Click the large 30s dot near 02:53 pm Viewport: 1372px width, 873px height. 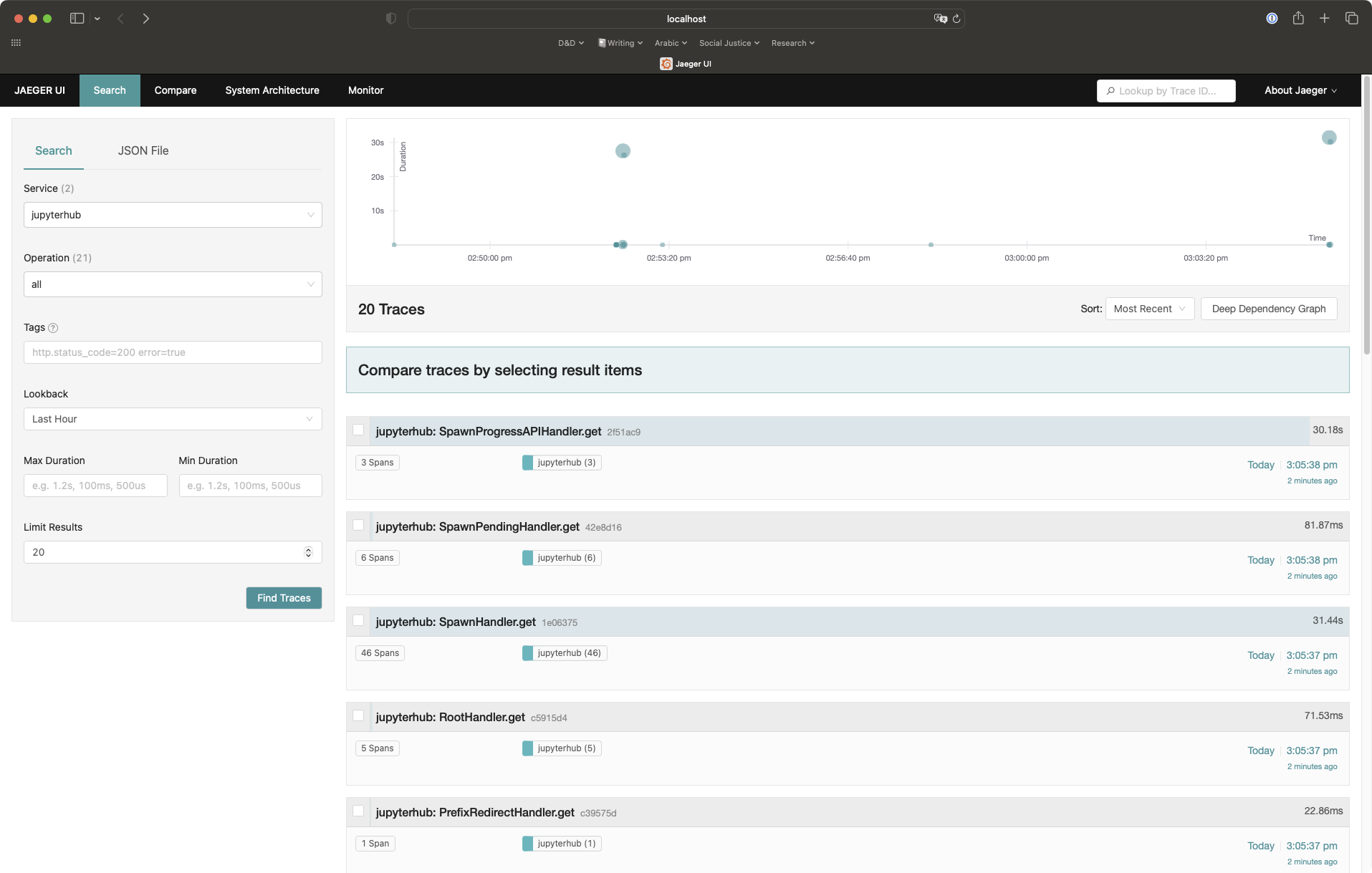pos(623,150)
